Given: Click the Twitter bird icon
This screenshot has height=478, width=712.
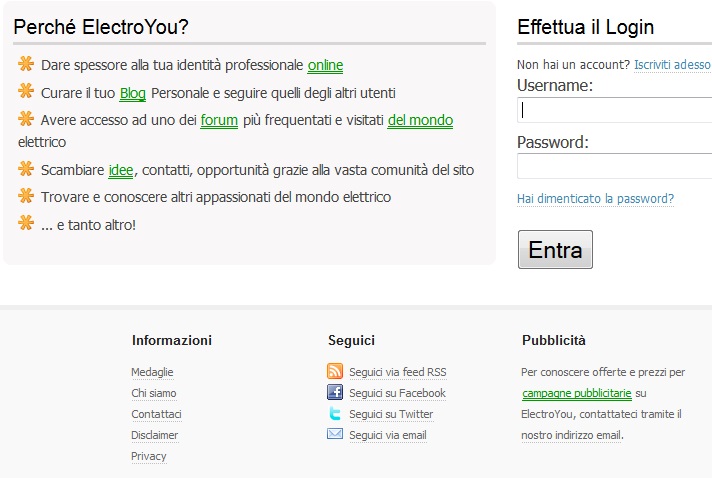Looking at the screenshot, I should tap(335, 414).
